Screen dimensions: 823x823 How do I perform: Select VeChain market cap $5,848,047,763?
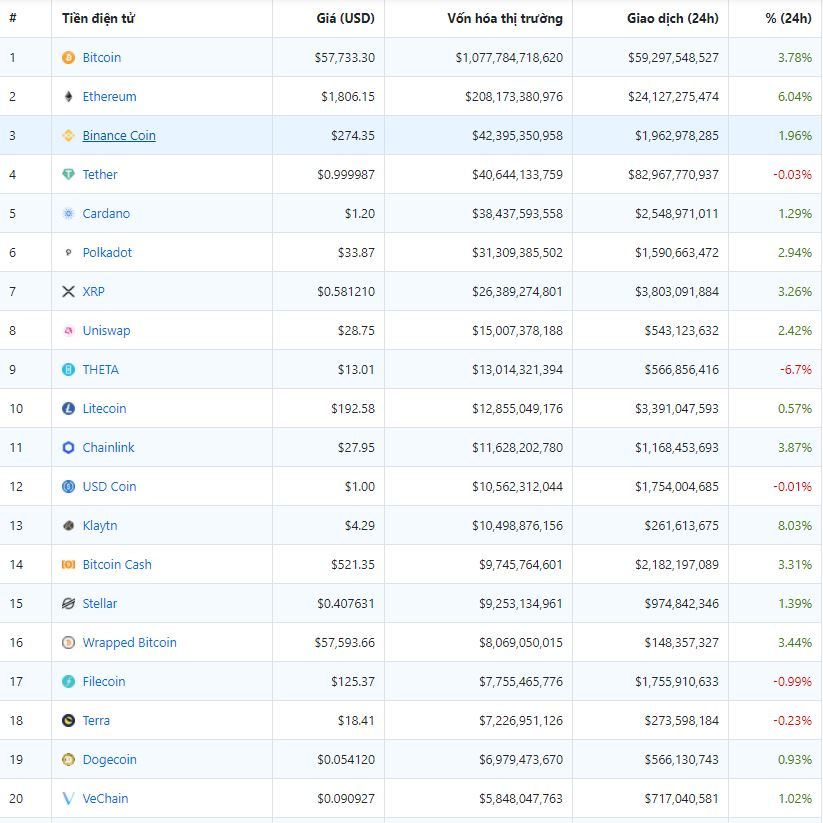click(521, 799)
